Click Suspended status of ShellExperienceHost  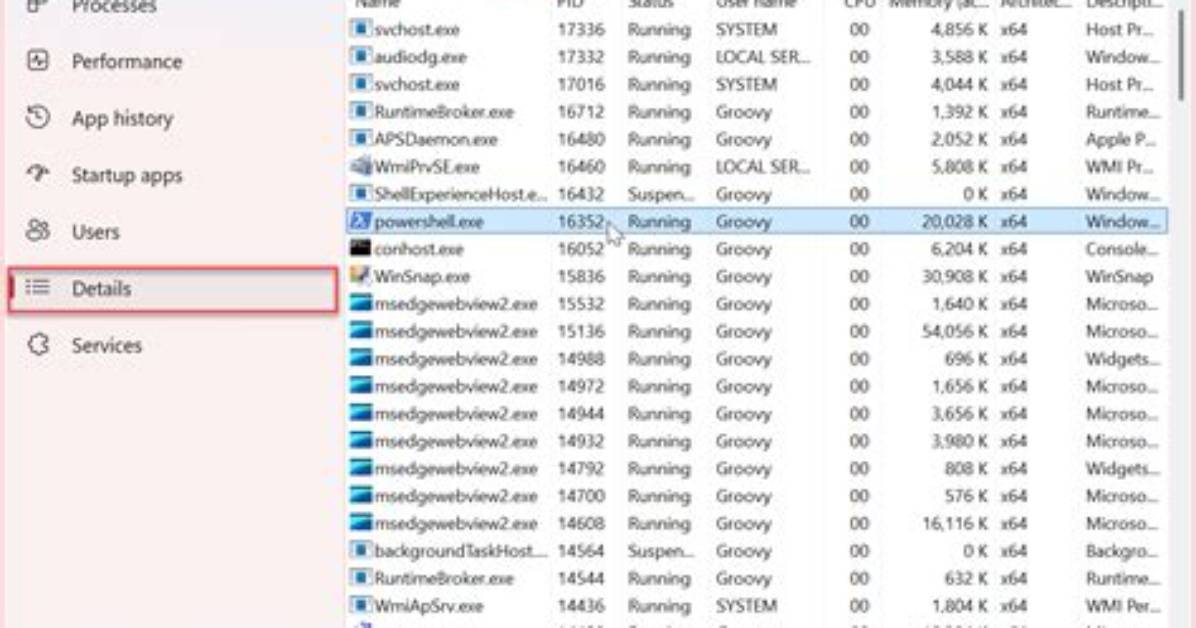661,195
